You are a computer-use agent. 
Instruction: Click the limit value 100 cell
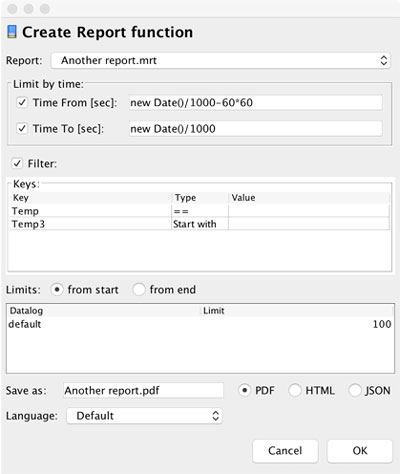tap(382, 324)
